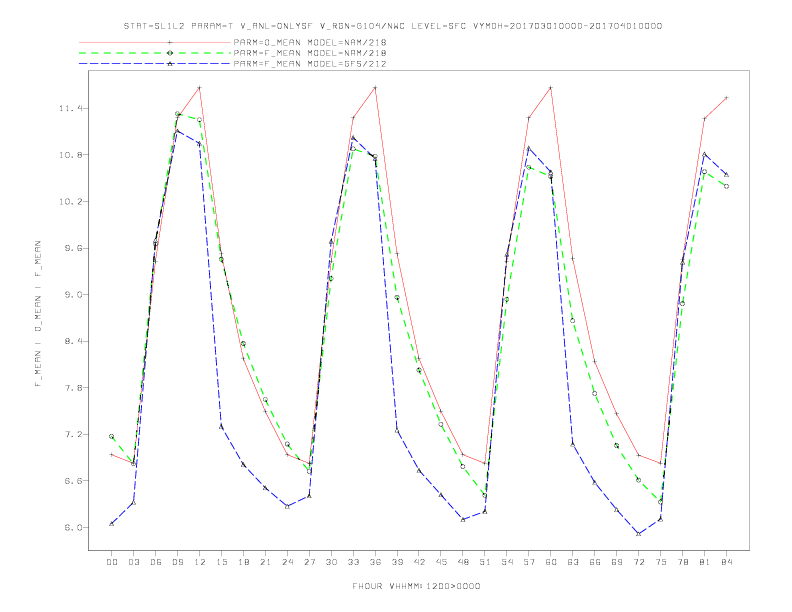
Task: Click the x-axis title FHOUR VHHMM:1200>0000
Action: point(416,586)
